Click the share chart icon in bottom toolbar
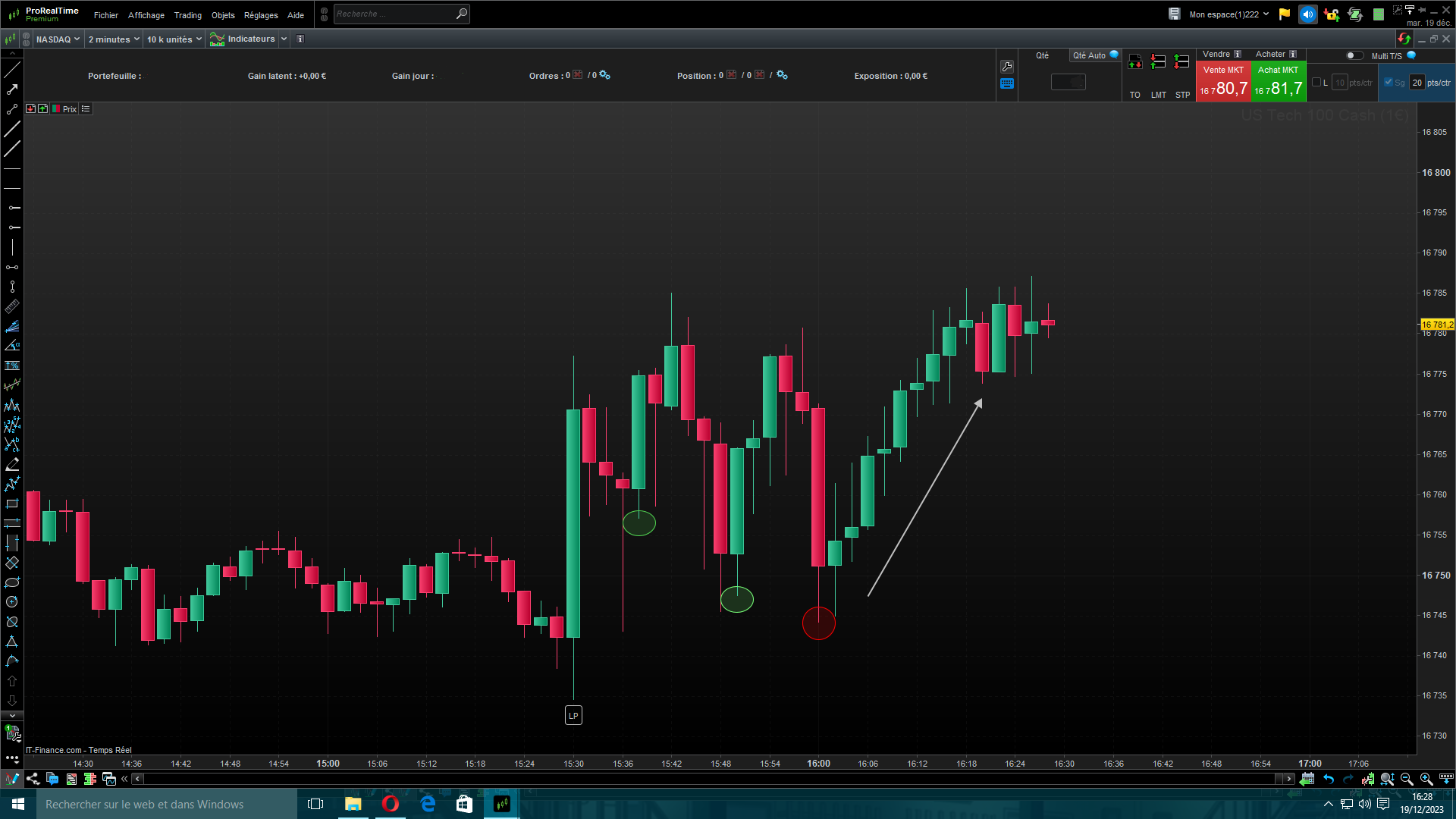Image resolution: width=1456 pixels, height=819 pixels. 33,779
